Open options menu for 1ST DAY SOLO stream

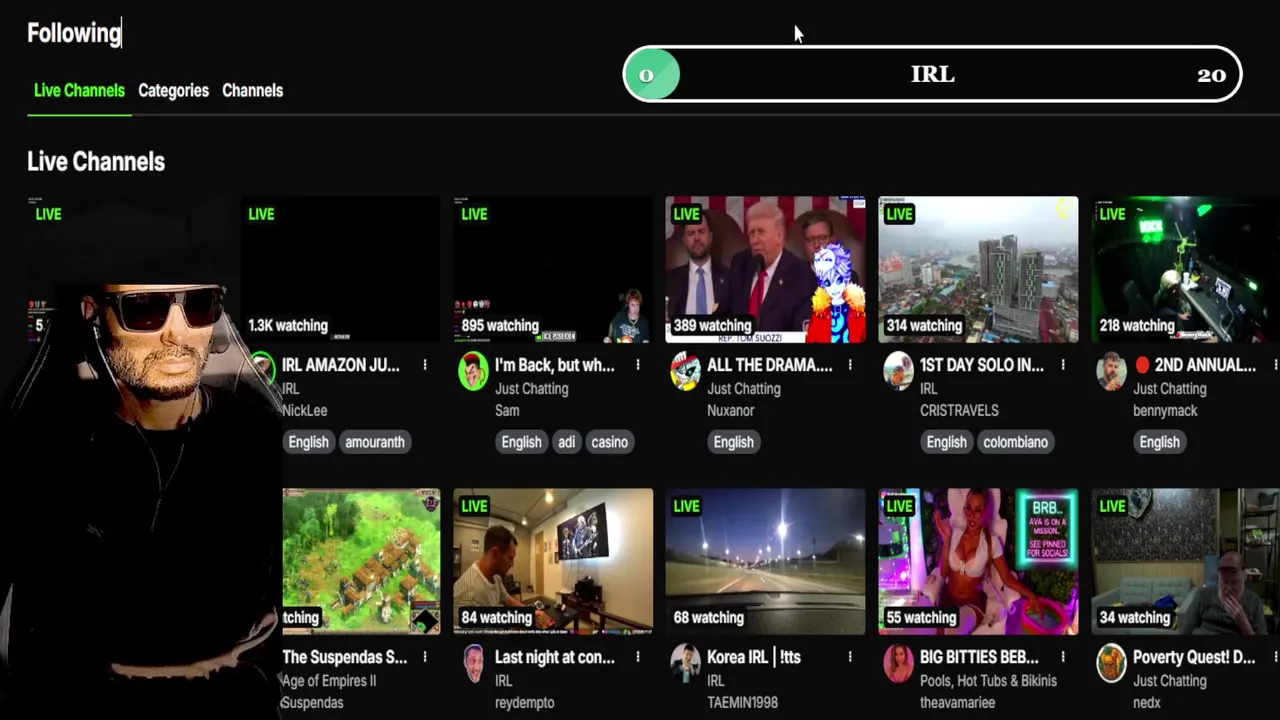1063,365
